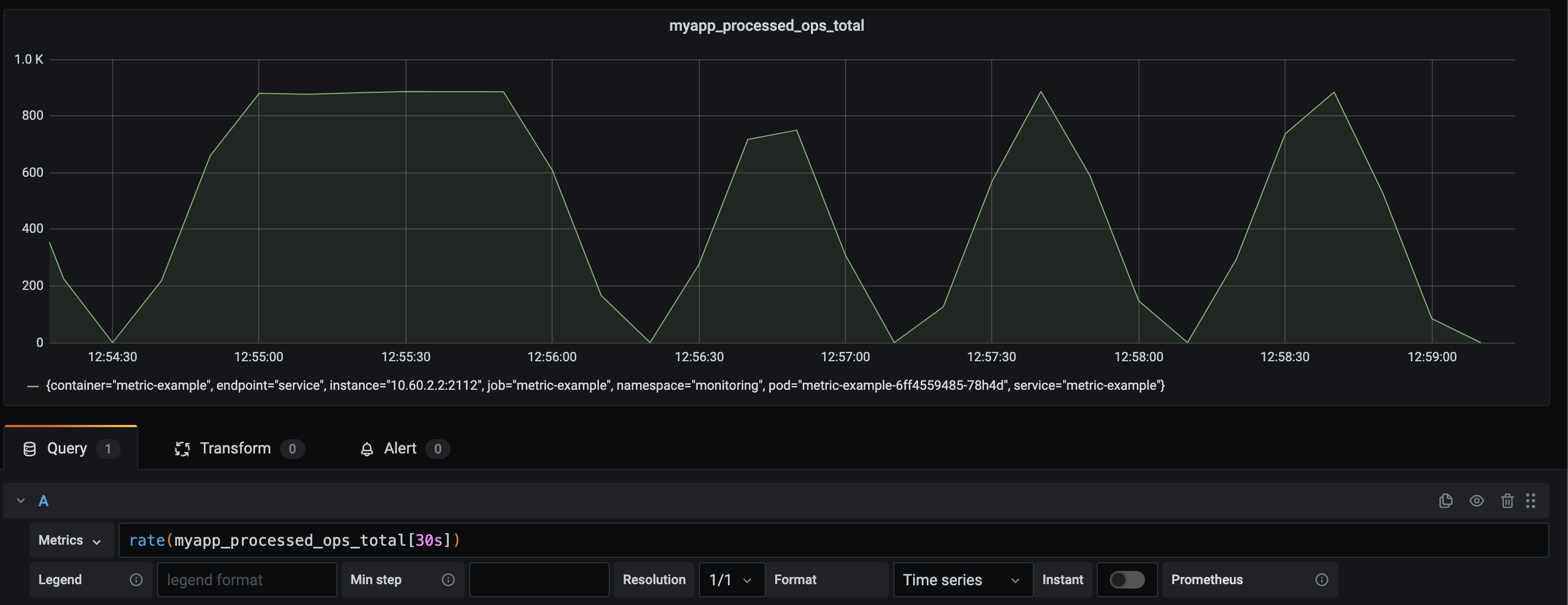Click the Prometheus label

(x=1206, y=579)
